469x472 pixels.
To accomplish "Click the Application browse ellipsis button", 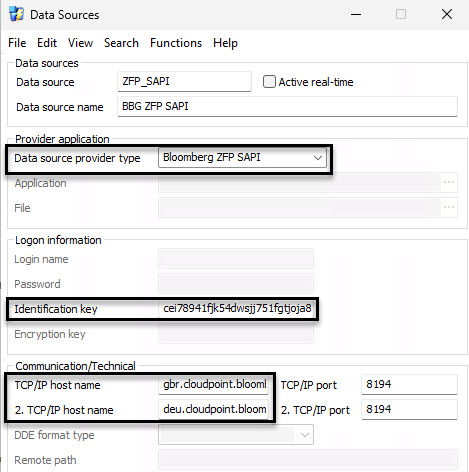I will click(449, 182).
